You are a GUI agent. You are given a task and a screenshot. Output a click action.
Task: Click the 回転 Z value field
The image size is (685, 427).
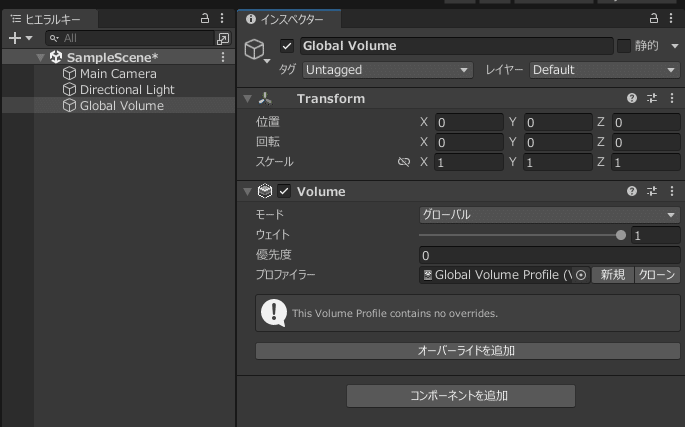(646, 142)
